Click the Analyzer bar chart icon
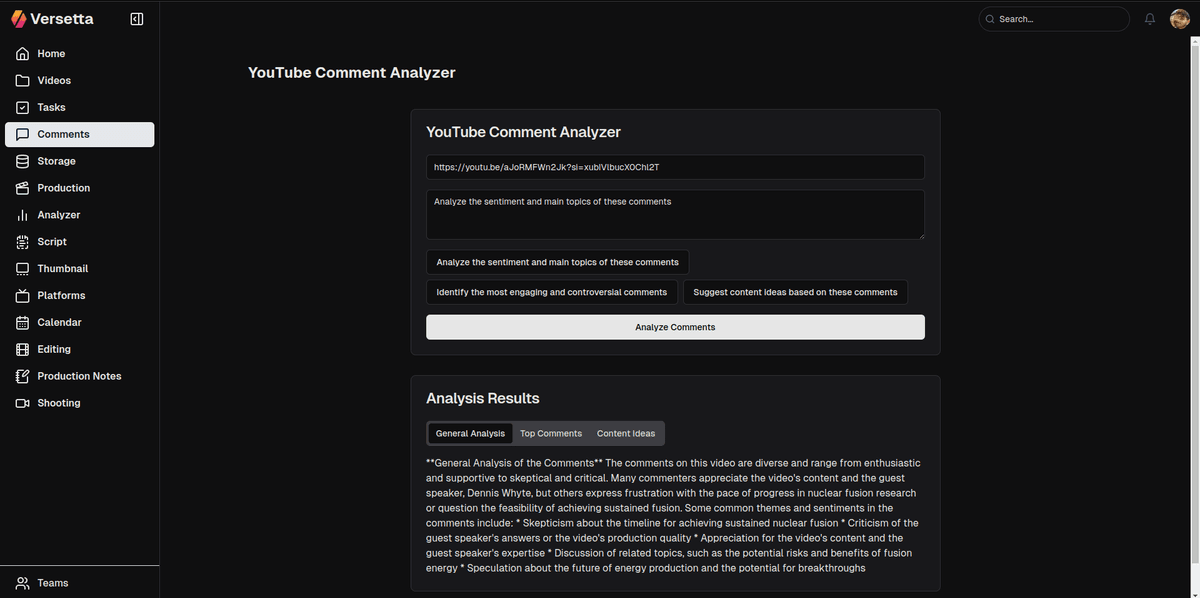Image resolution: width=1200 pixels, height=598 pixels. point(22,216)
